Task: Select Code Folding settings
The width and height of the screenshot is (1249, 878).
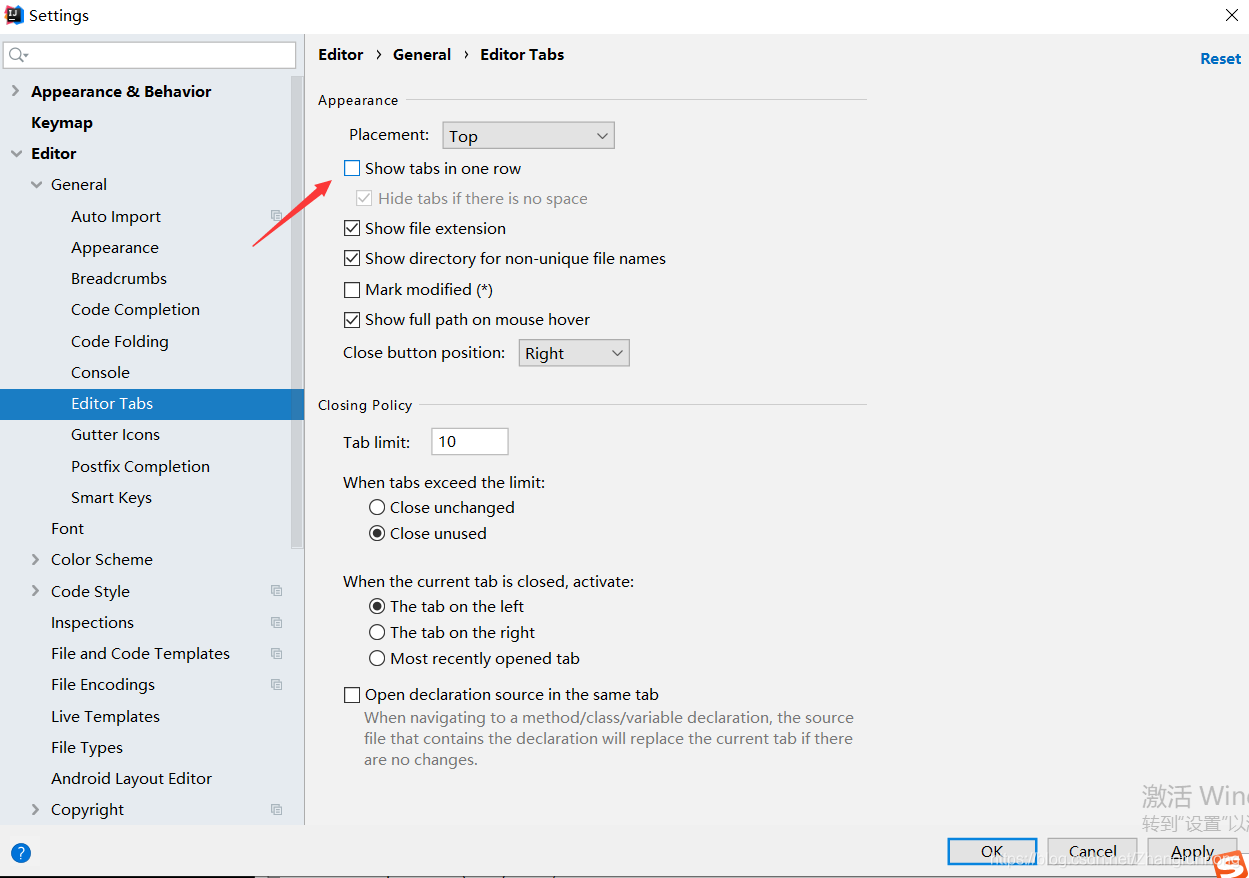Action: (x=120, y=341)
